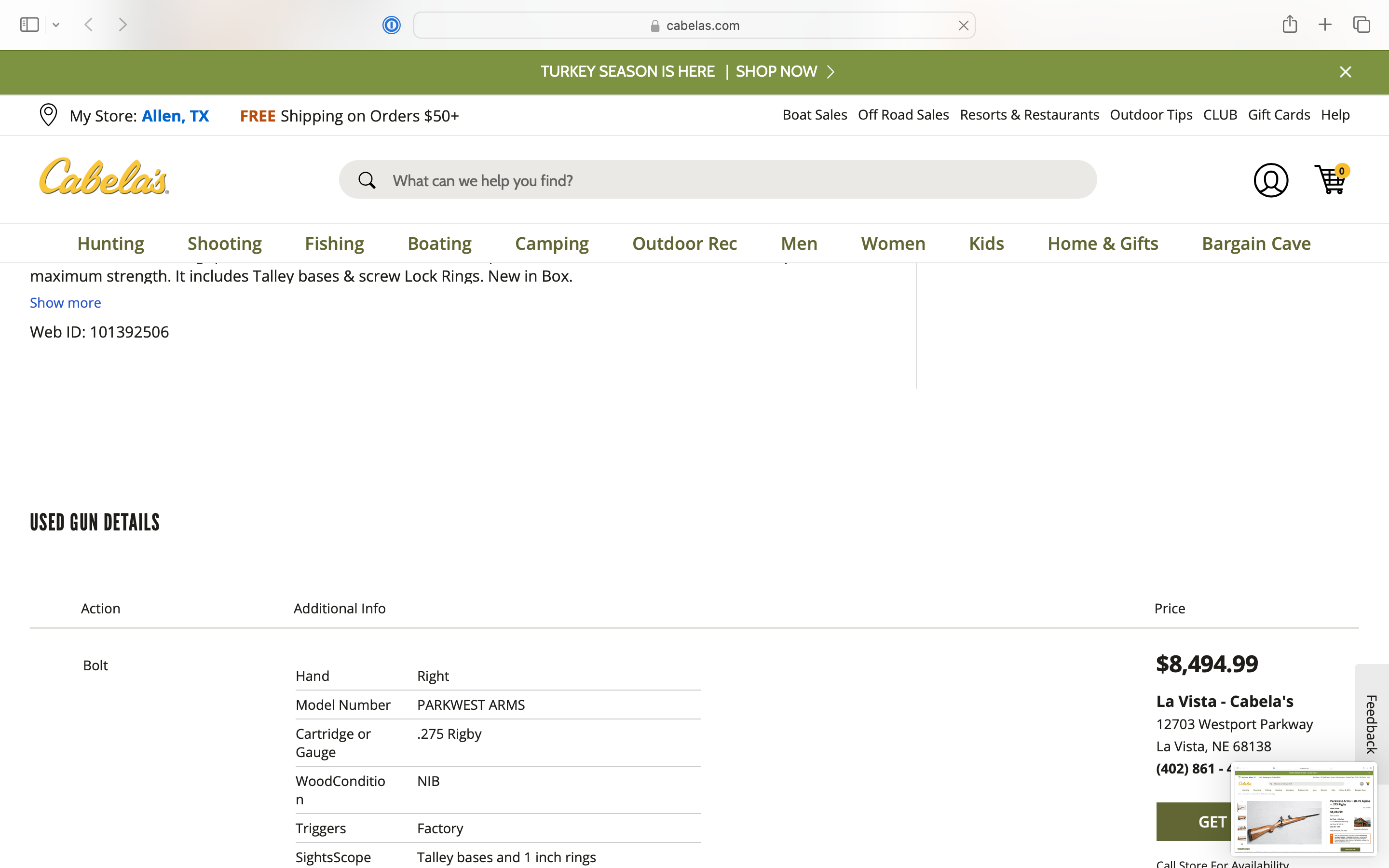Show the tab overview icon
The width and height of the screenshot is (1389, 868).
1362,25
